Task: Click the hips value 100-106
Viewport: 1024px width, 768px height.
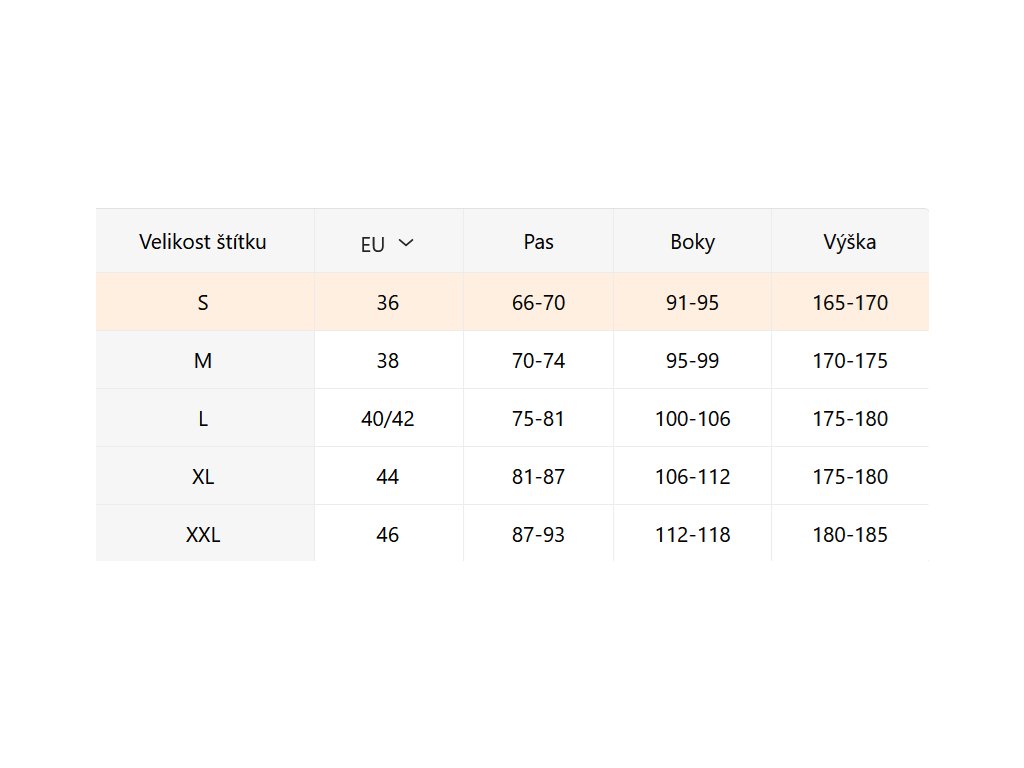Action: (x=692, y=419)
